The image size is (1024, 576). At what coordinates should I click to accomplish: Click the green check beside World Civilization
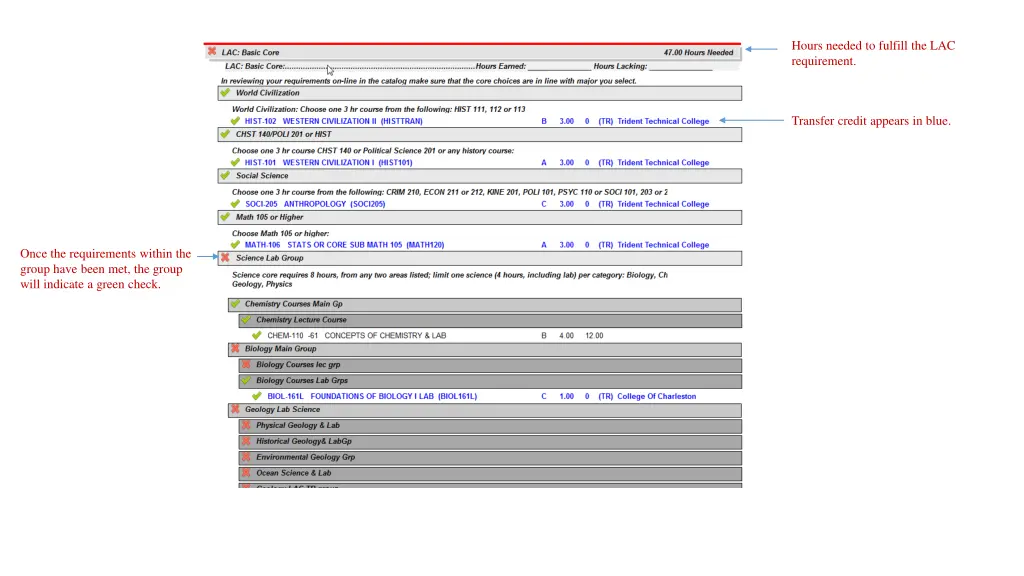[x=225, y=93]
